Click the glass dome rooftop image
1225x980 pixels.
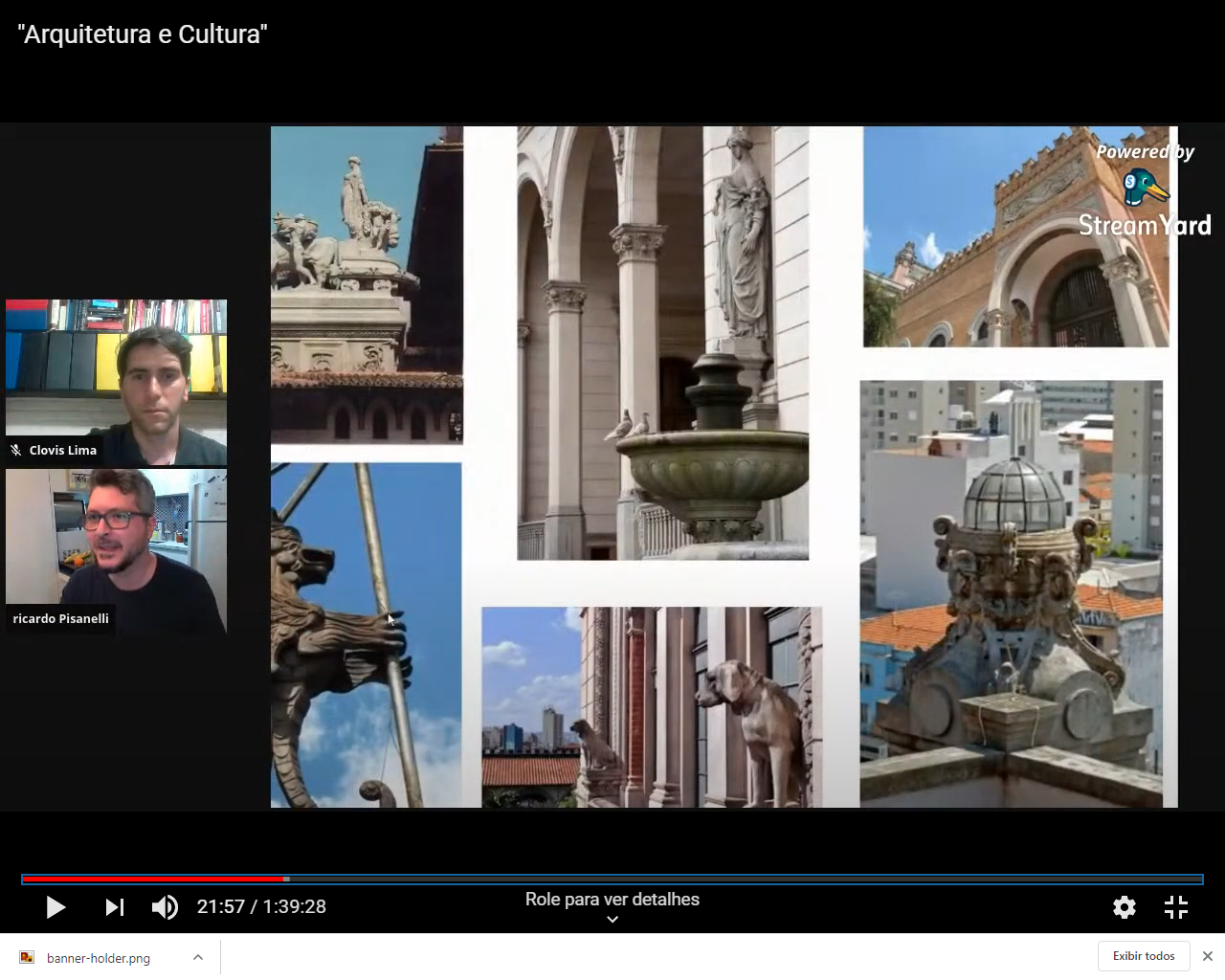(x=1011, y=593)
